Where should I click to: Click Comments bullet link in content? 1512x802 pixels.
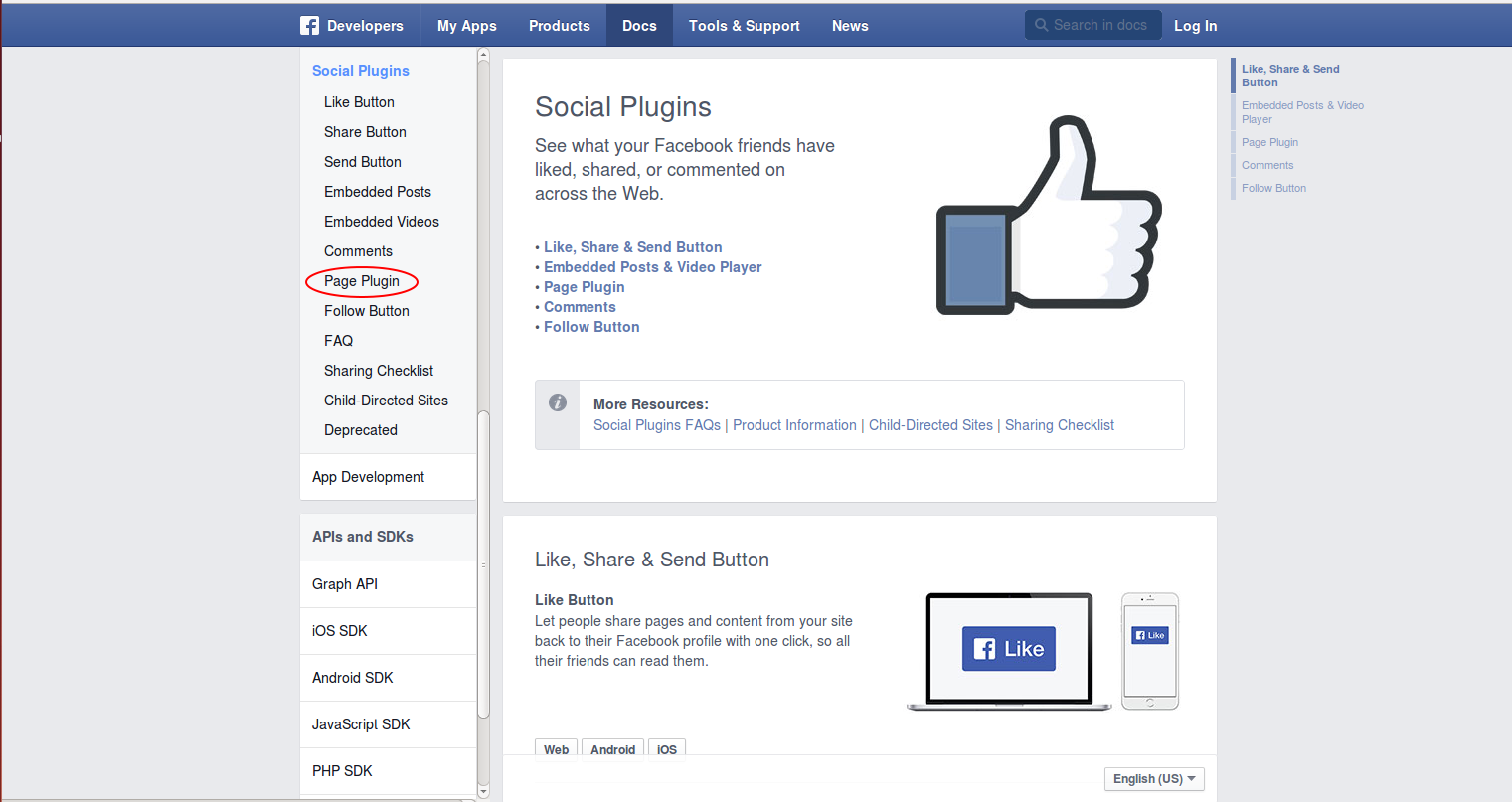point(580,307)
